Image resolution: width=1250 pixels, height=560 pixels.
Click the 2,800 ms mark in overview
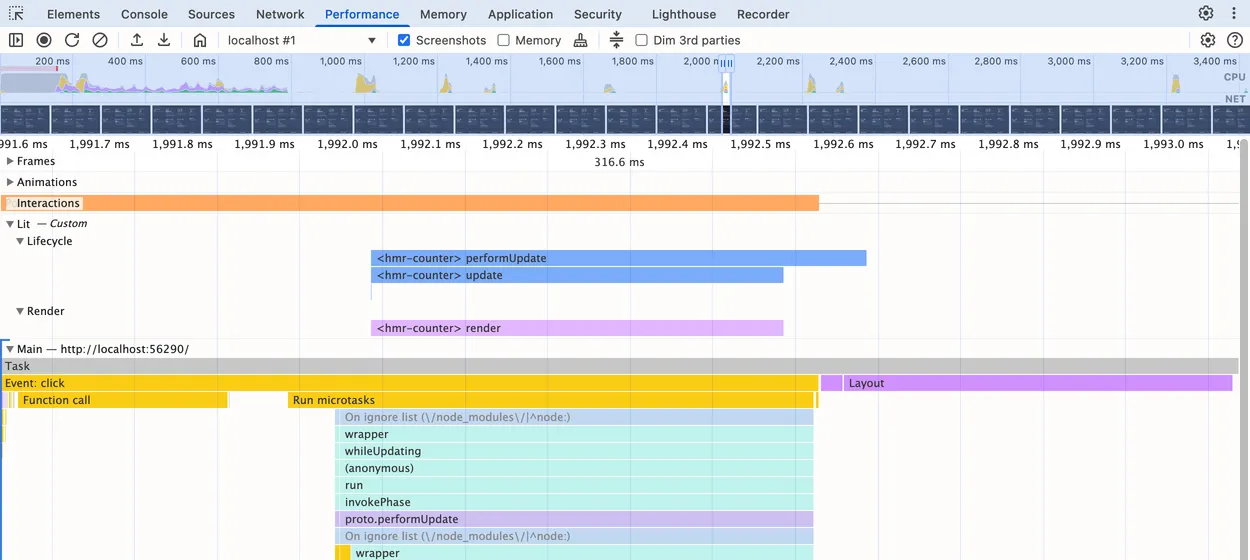pos(995,61)
